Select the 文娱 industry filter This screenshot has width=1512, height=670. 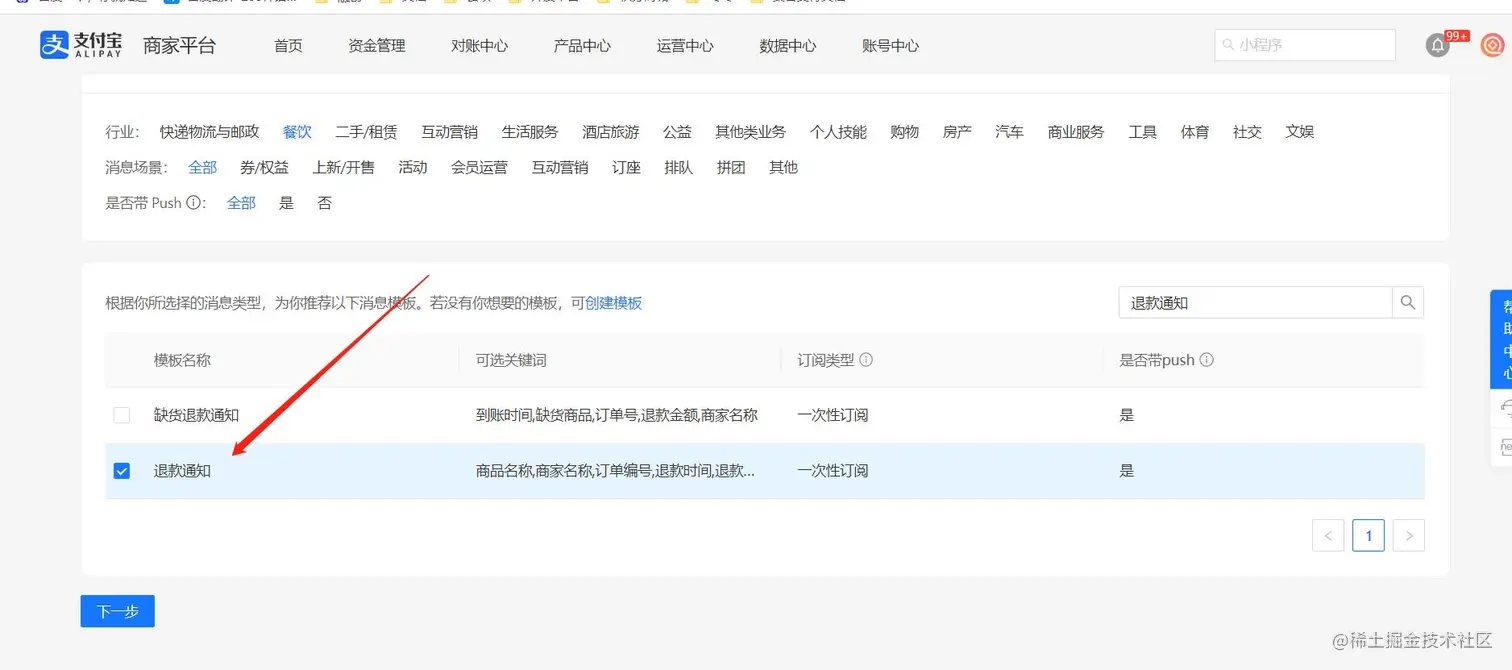pyautogui.click(x=1300, y=132)
